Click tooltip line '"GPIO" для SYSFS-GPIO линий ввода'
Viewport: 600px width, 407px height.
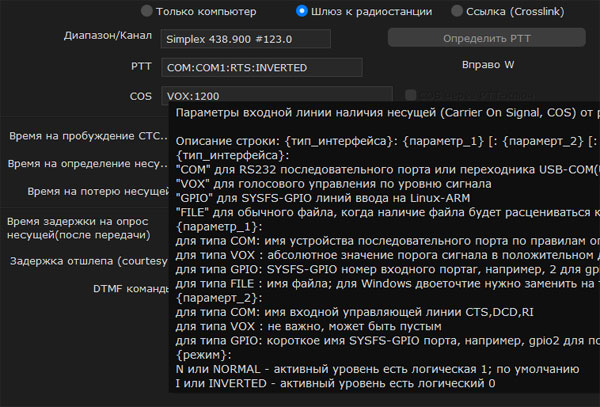323,198
